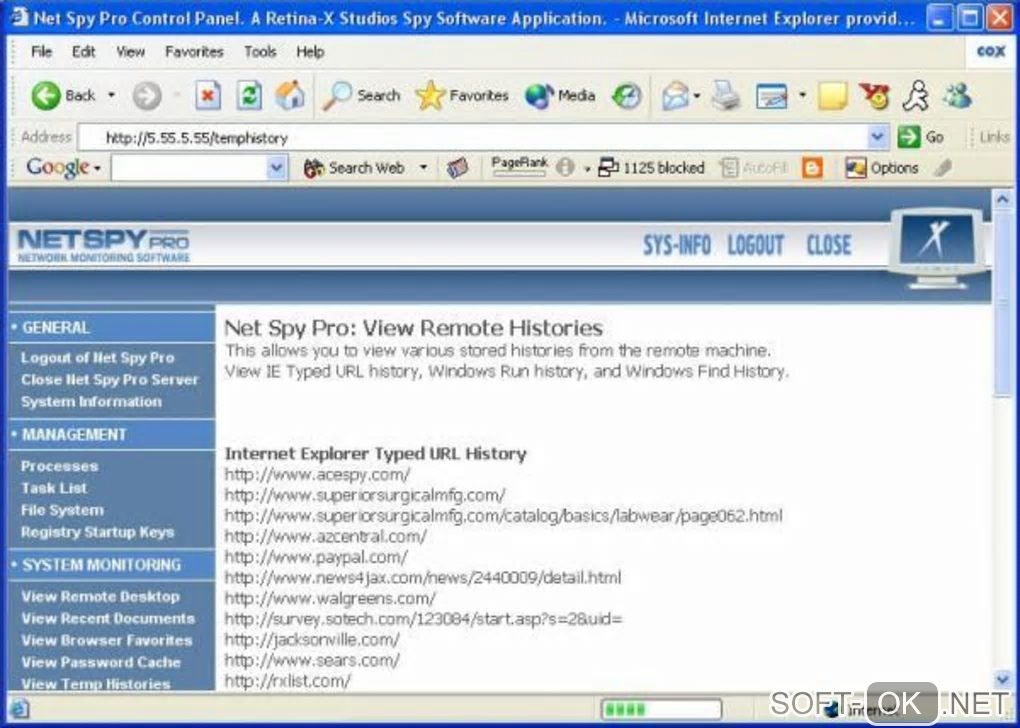Open the Search magnifier toolbar button
Image resolution: width=1020 pixels, height=728 pixels.
[362, 96]
